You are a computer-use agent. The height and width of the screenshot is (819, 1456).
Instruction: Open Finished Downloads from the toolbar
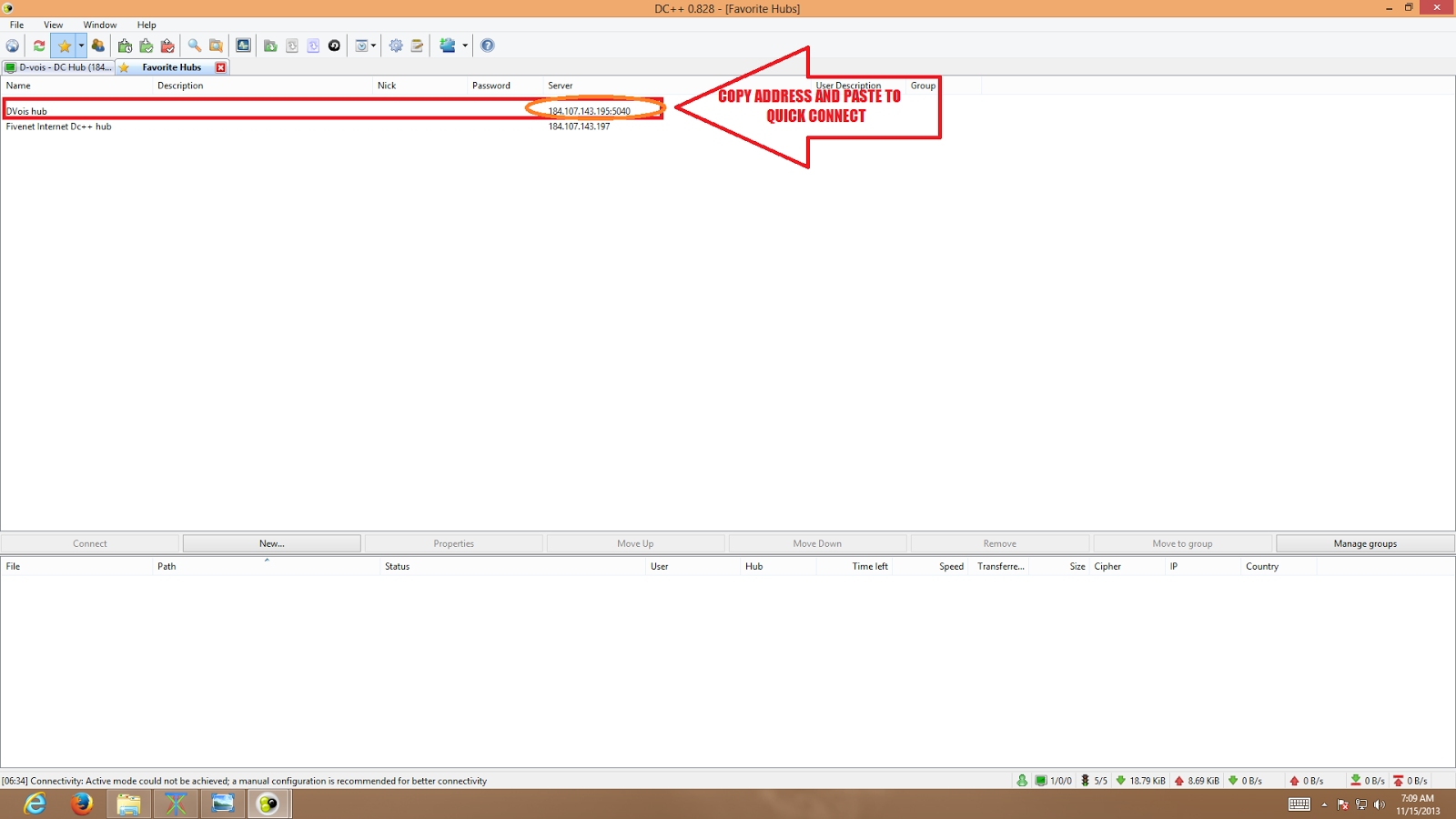tap(147, 45)
